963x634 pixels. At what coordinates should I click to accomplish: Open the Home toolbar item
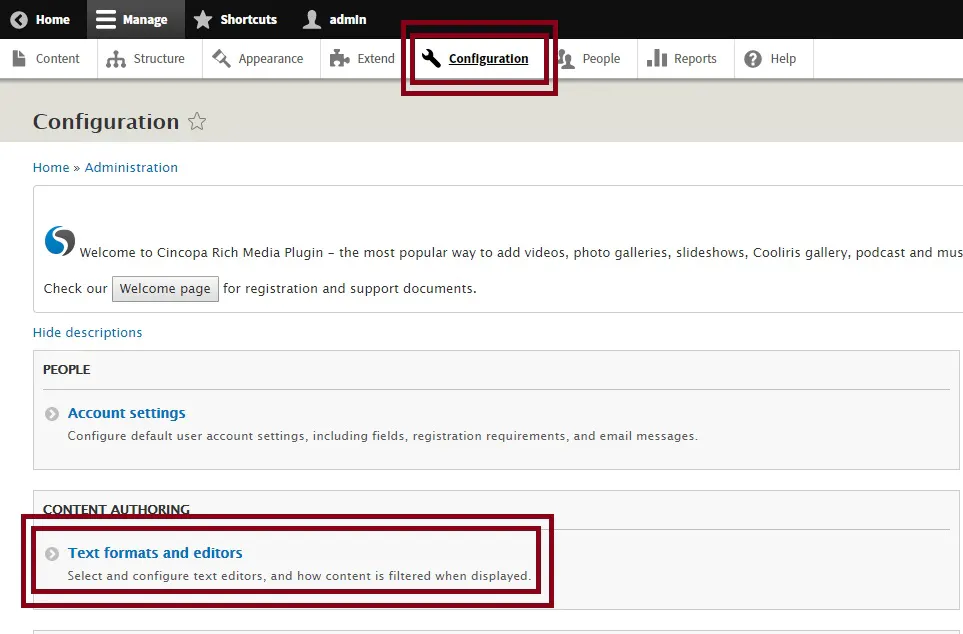point(43,20)
